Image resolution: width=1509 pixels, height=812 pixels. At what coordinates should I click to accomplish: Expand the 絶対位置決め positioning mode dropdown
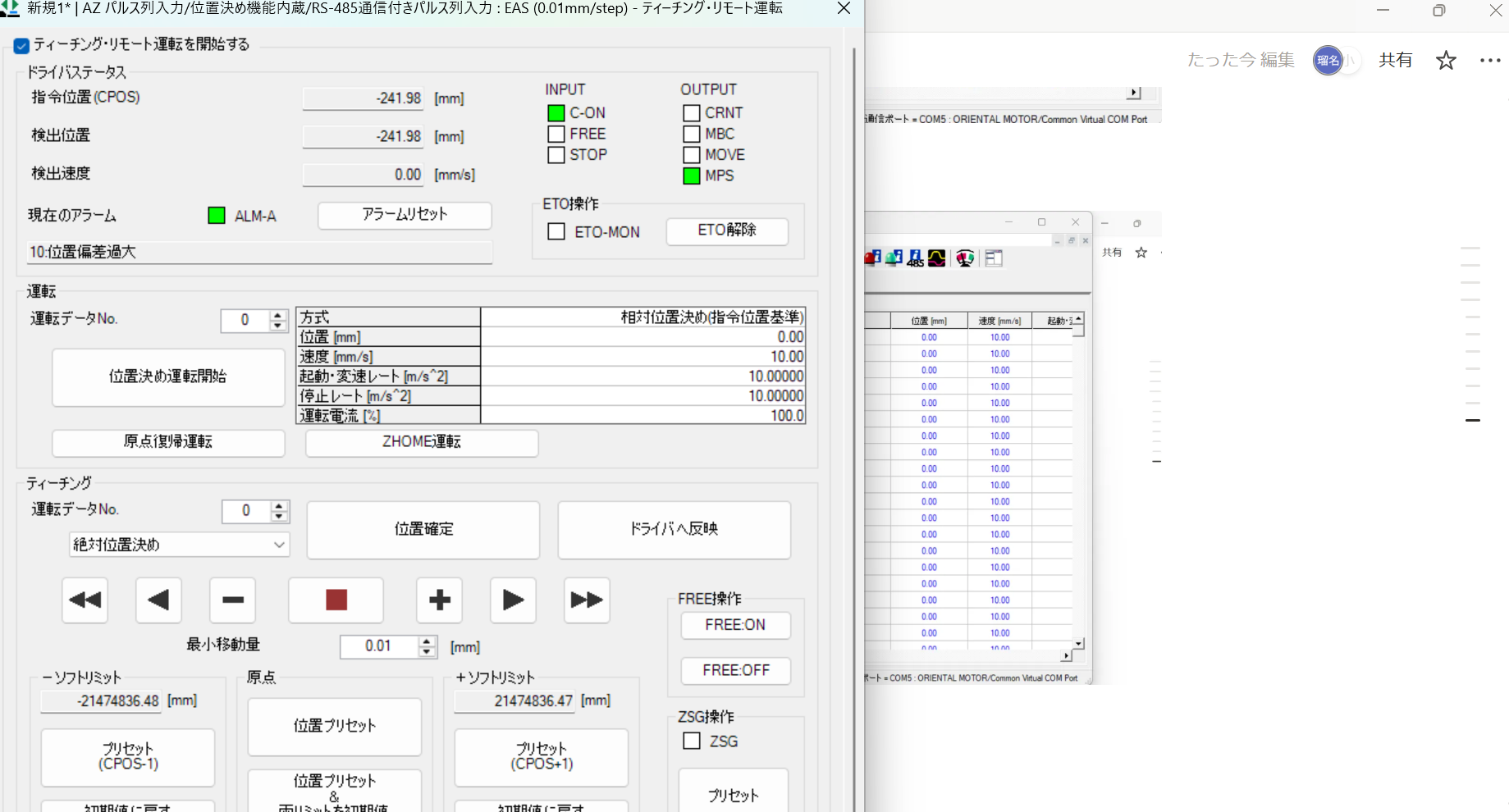279,545
